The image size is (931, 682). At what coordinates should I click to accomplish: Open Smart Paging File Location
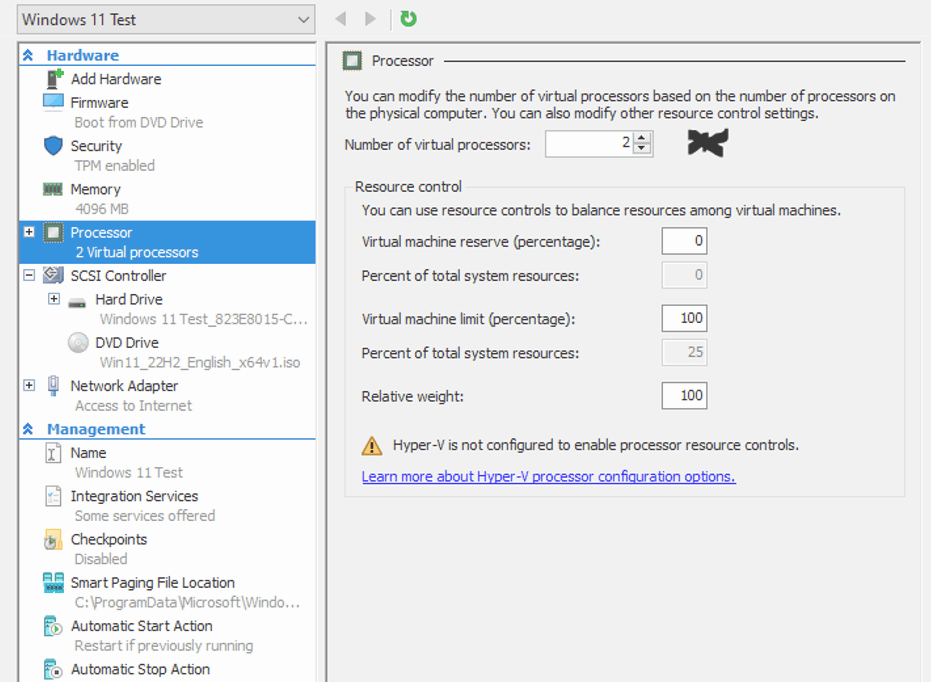point(152,583)
